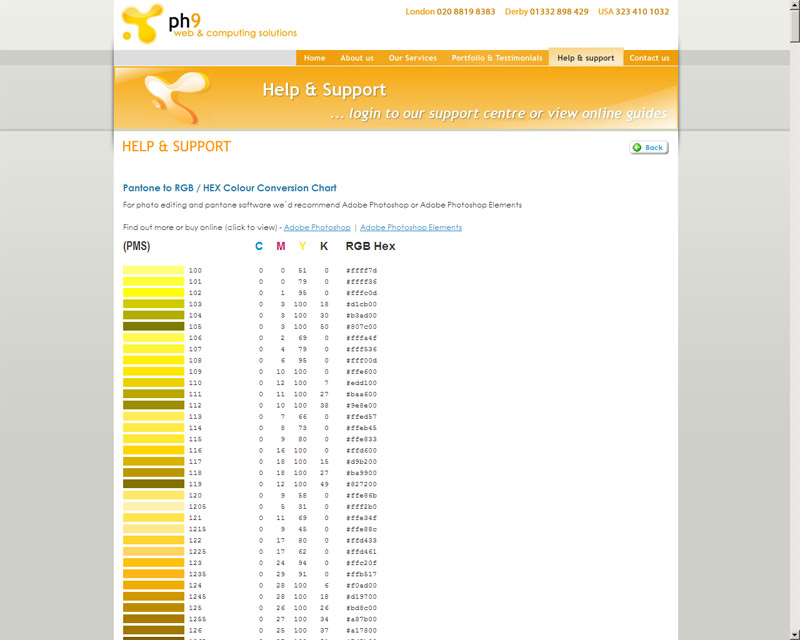Go to About us page

click(x=357, y=58)
